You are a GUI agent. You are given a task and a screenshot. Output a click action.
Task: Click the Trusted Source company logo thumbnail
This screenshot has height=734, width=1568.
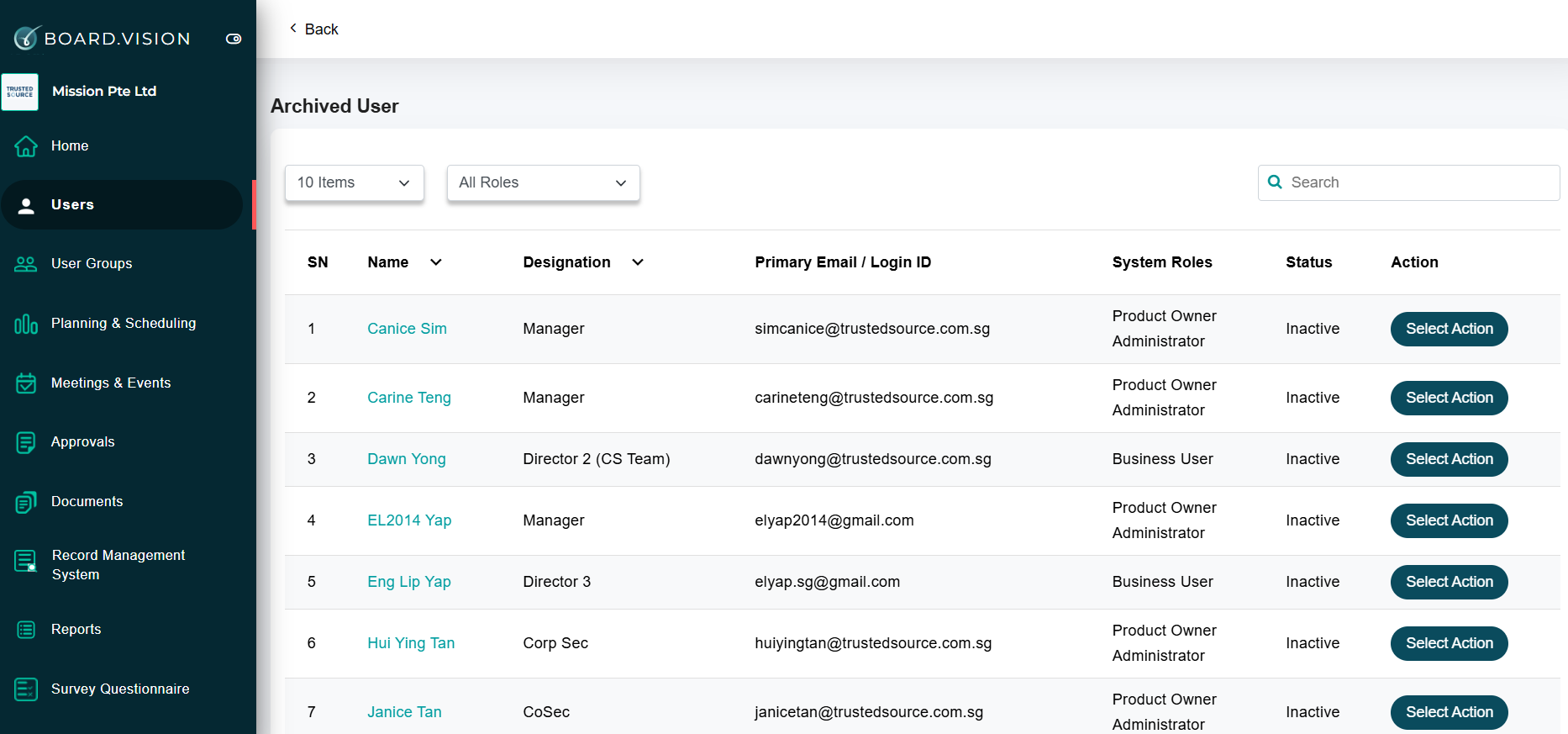click(x=20, y=92)
